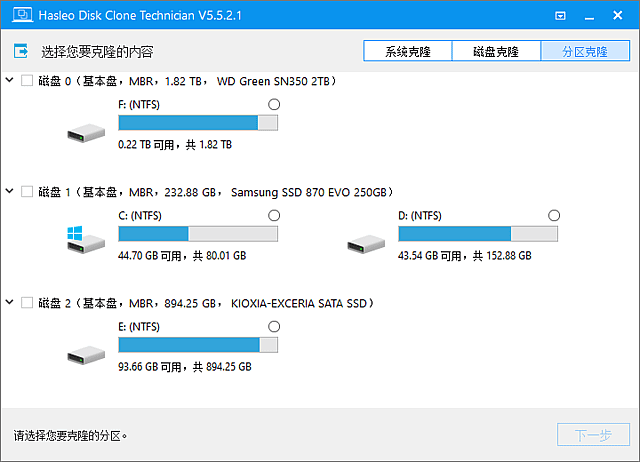
Task: Click the F: drive icon
Action: coord(83,130)
